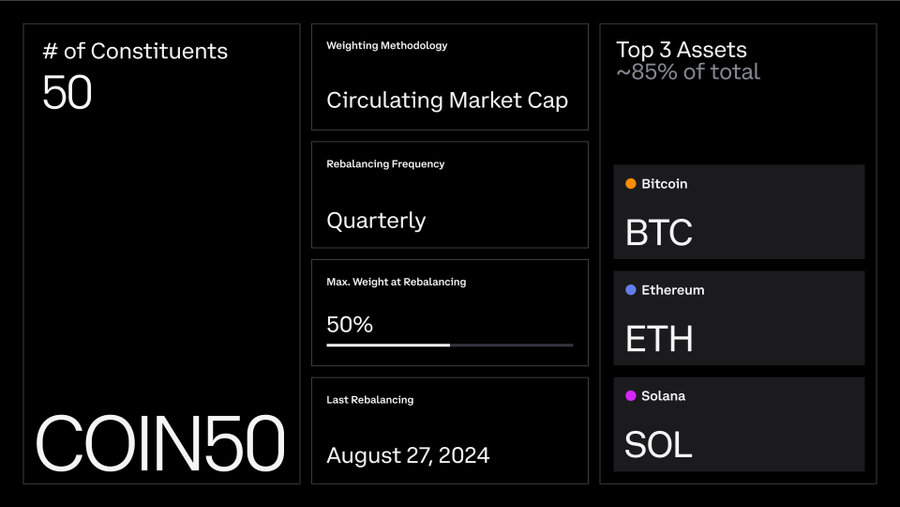Click the COIN50 logo text
900x507 pixels.
click(160, 443)
